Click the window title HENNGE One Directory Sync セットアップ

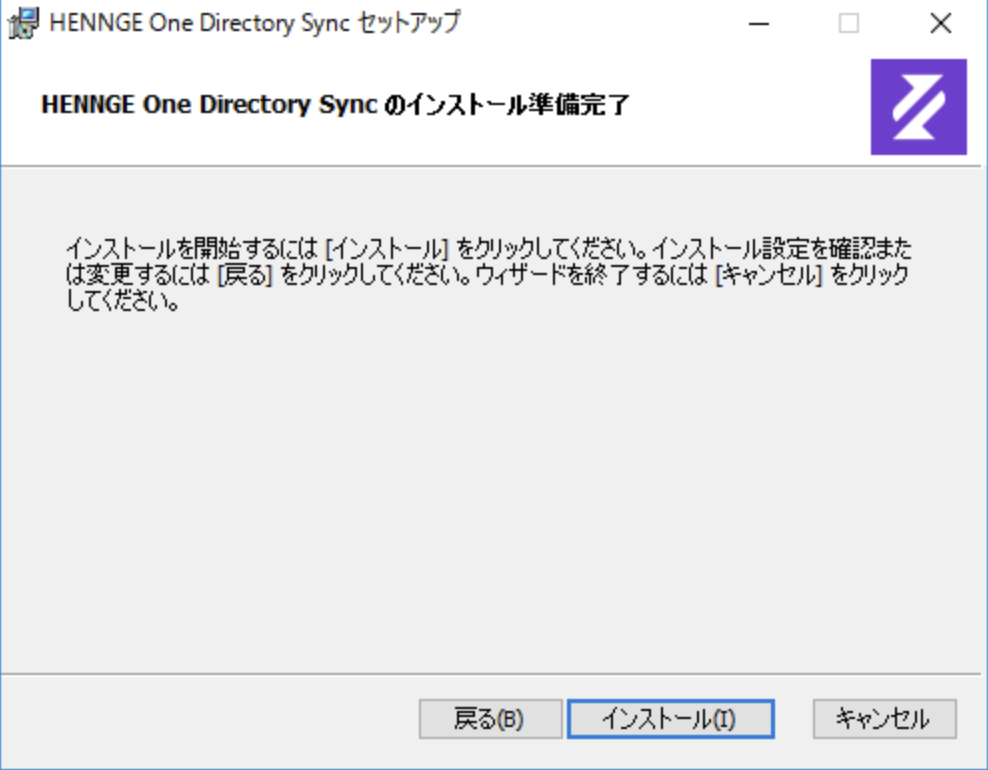point(255,23)
